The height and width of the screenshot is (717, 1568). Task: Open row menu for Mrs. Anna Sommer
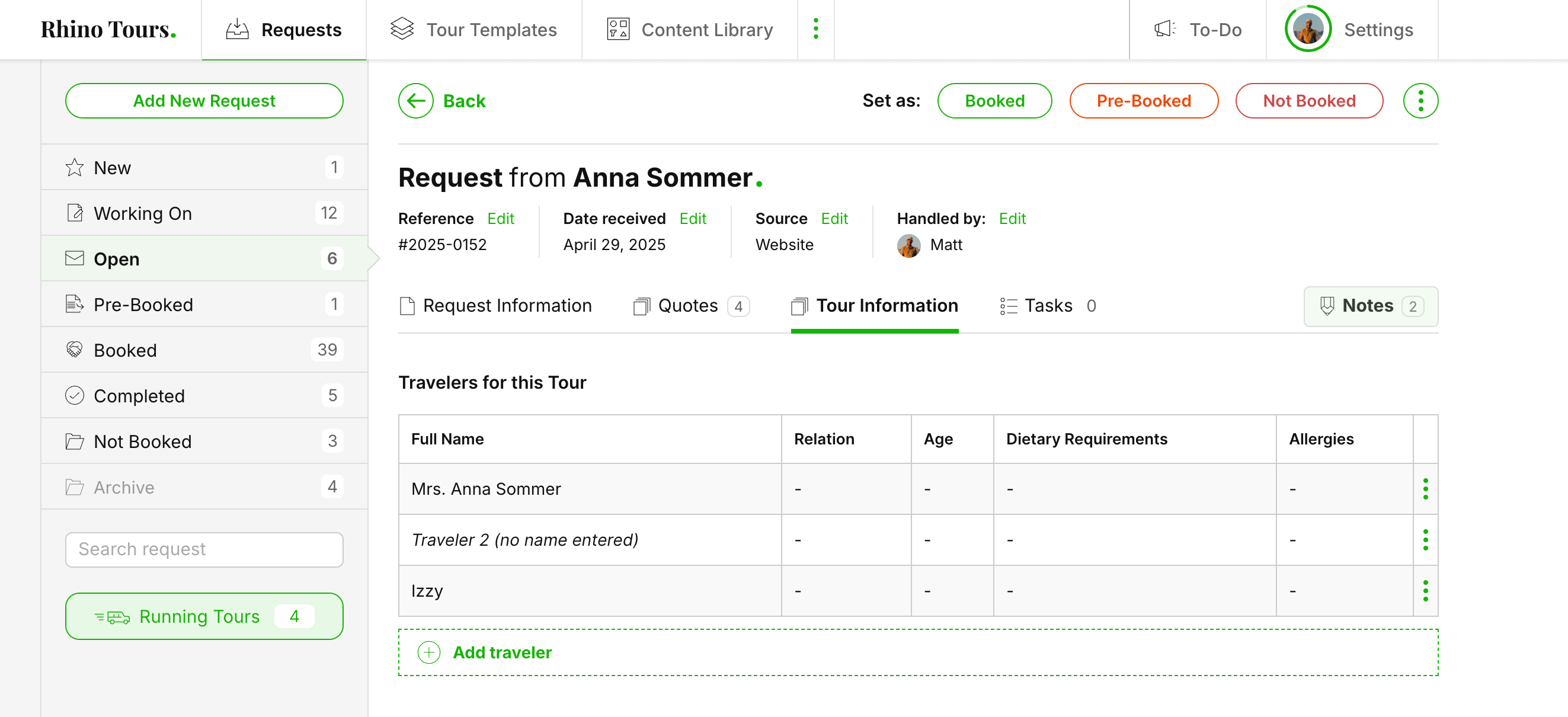pos(1425,489)
